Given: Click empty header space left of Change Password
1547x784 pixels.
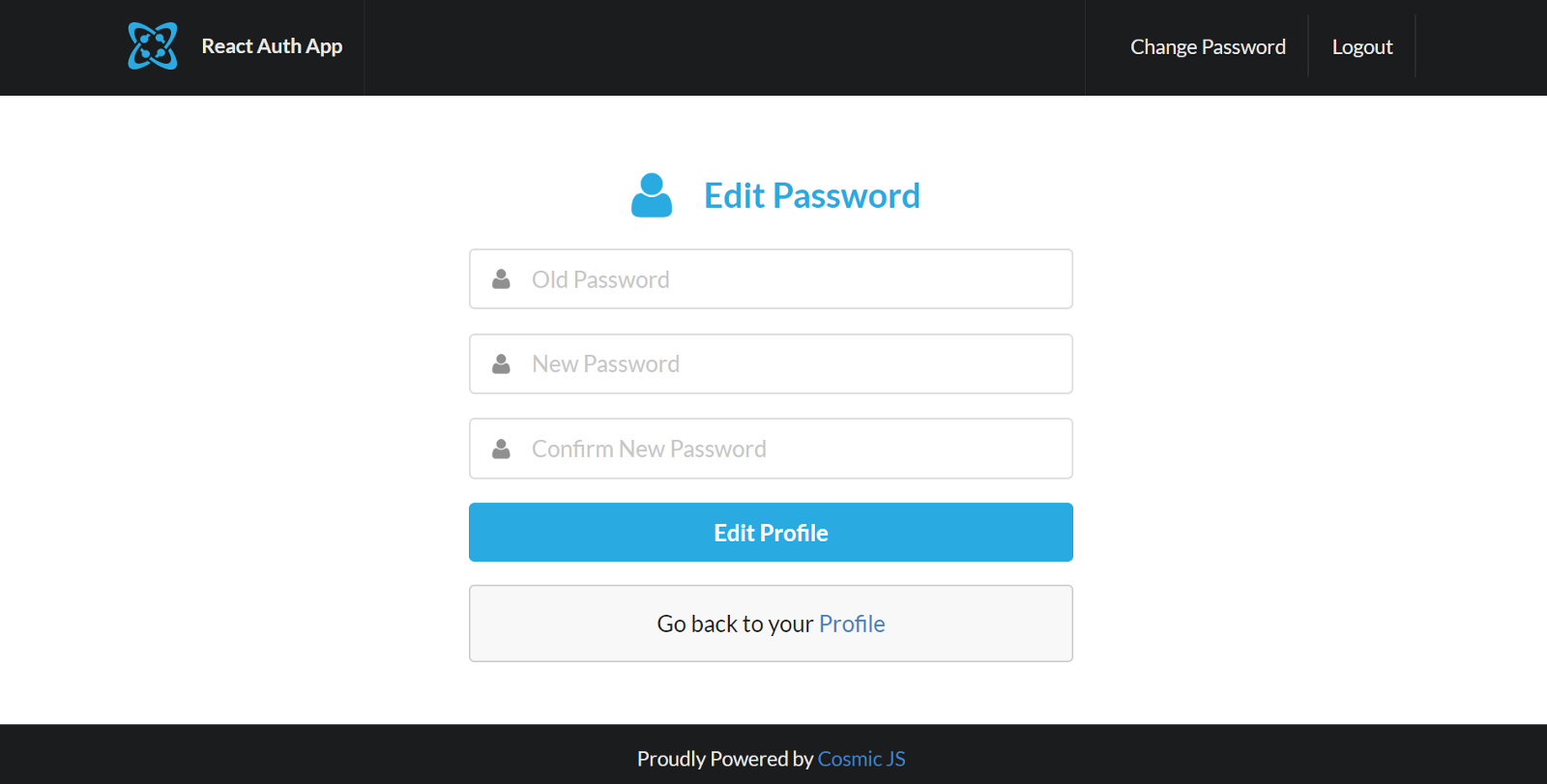Looking at the screenshot, I should pos(725,47).
